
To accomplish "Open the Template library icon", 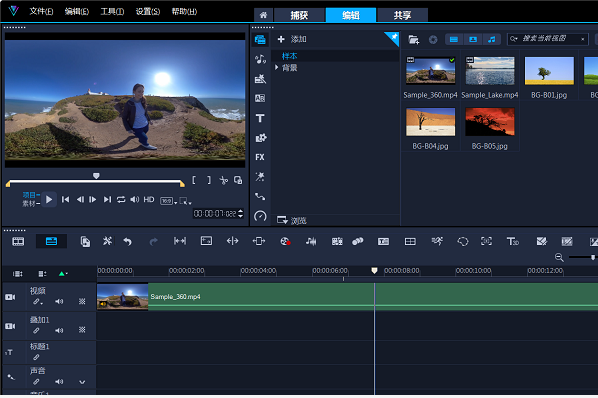I will pyautogui.click(x=260, y=79).
